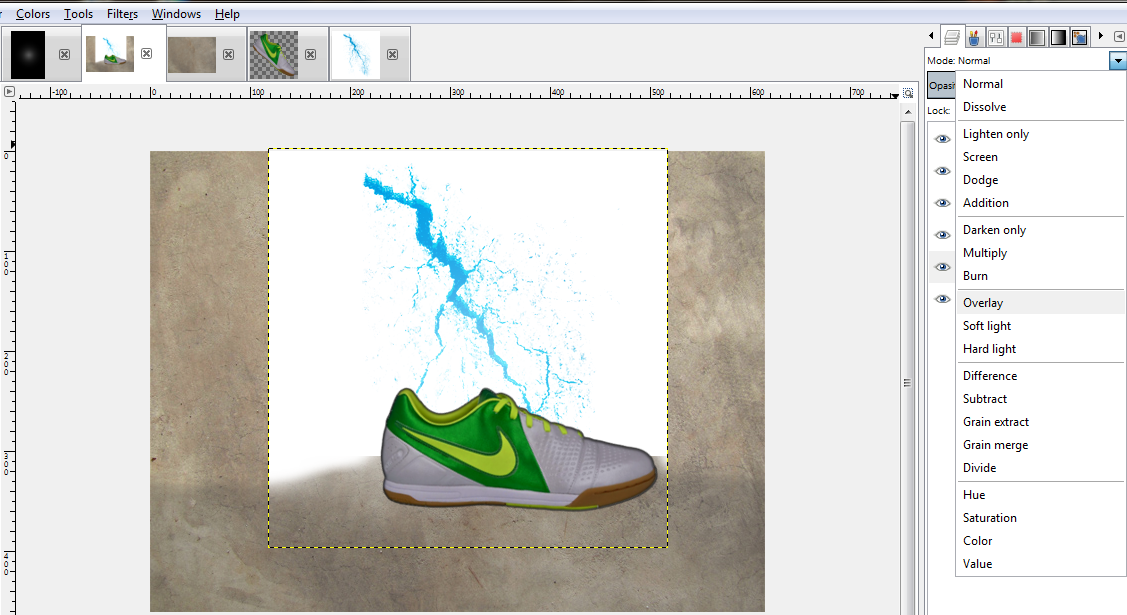The image size is (1127, 615).
Task: Toggle visibility eye of the topmost layer
Action: click(942, 139)
